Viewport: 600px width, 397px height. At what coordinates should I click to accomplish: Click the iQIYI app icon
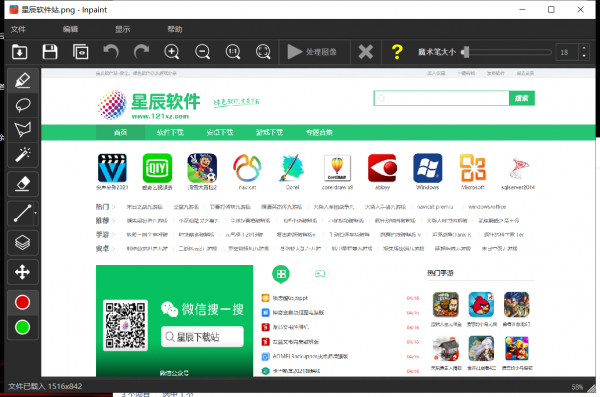coord(157,168)
